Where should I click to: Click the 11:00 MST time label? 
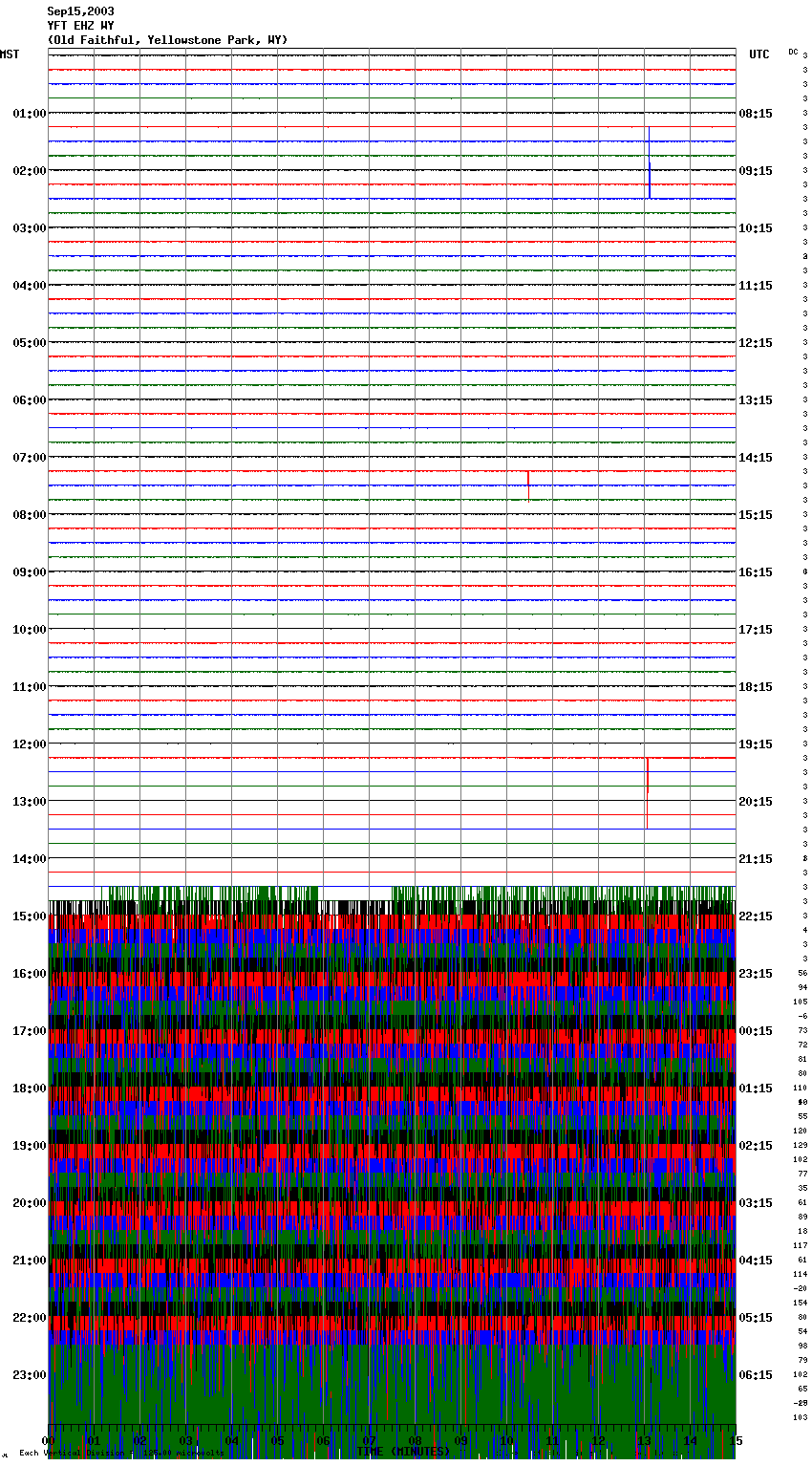pyautogui.click(x=30, y=687)
